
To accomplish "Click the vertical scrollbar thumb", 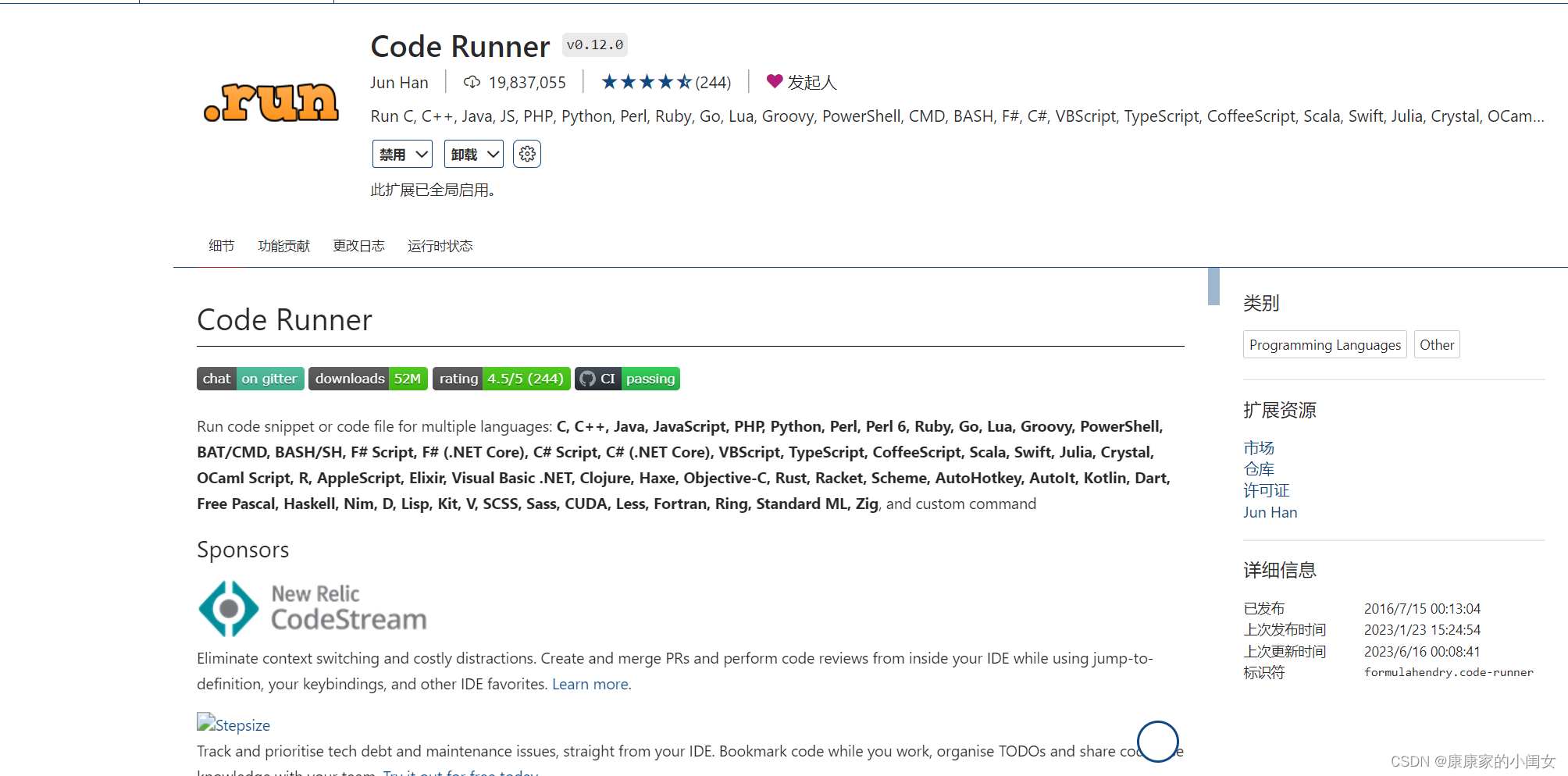I will [x=1213, y=287].
